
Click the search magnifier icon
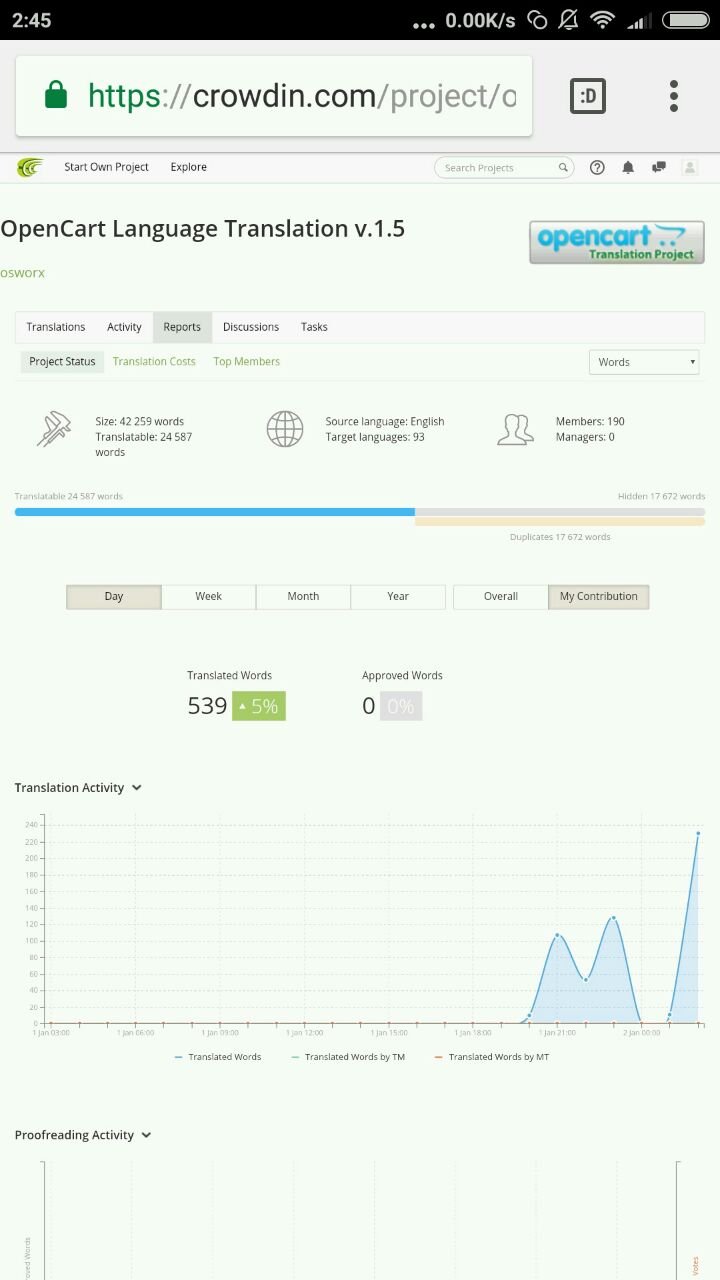pos(563,168)
